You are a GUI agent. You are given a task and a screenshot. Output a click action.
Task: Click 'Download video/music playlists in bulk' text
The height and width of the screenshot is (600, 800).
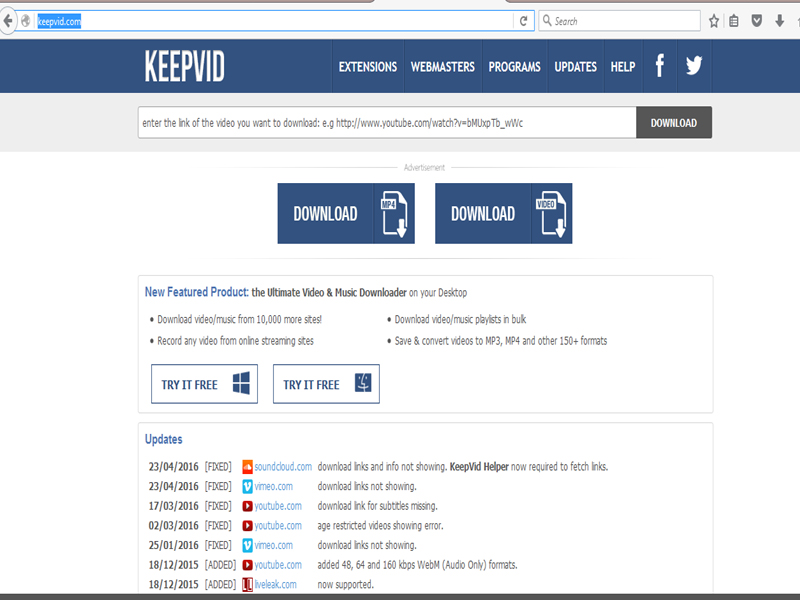click(460, 319)
